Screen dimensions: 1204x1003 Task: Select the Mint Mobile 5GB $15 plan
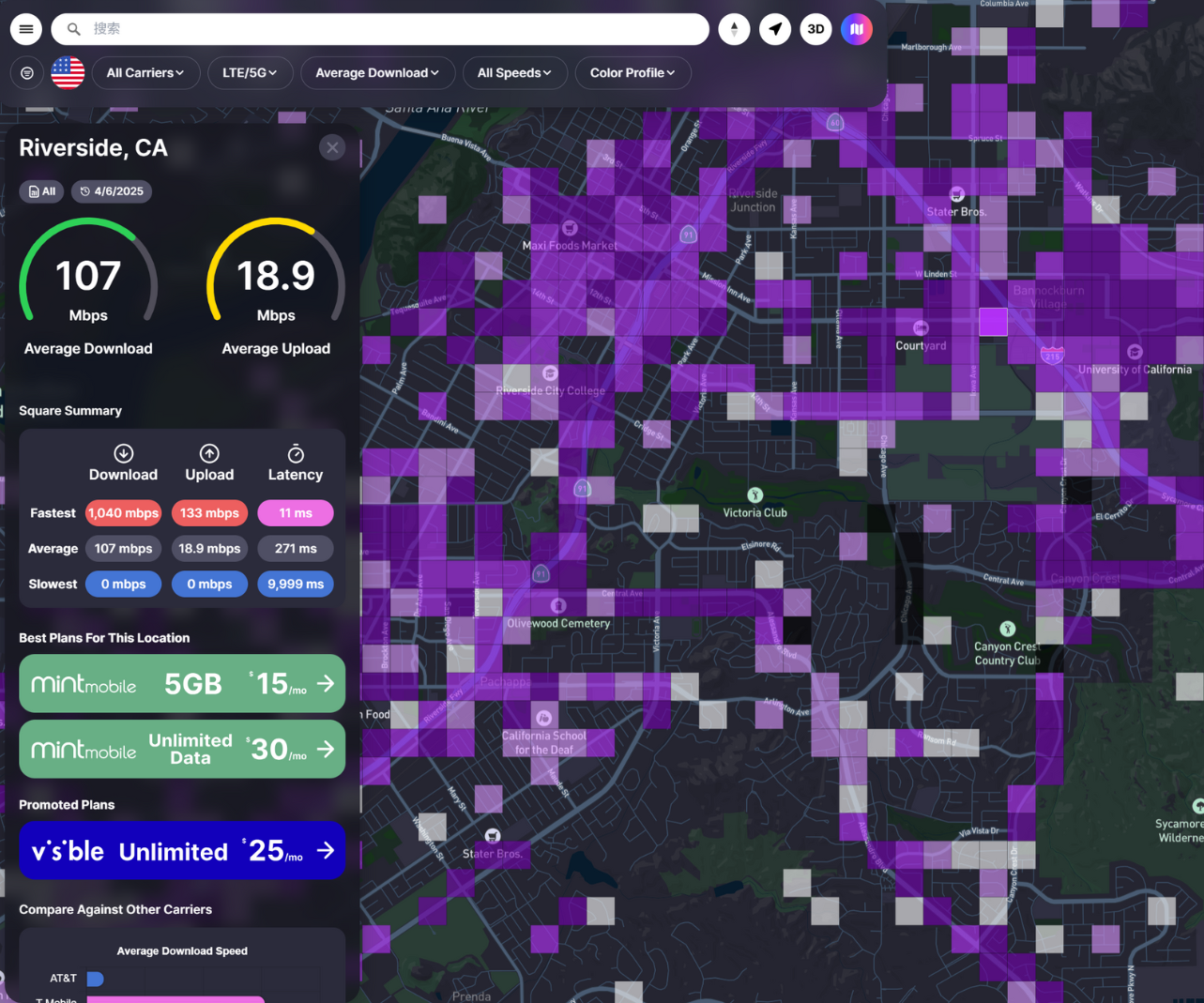click(x=182, y=684)
